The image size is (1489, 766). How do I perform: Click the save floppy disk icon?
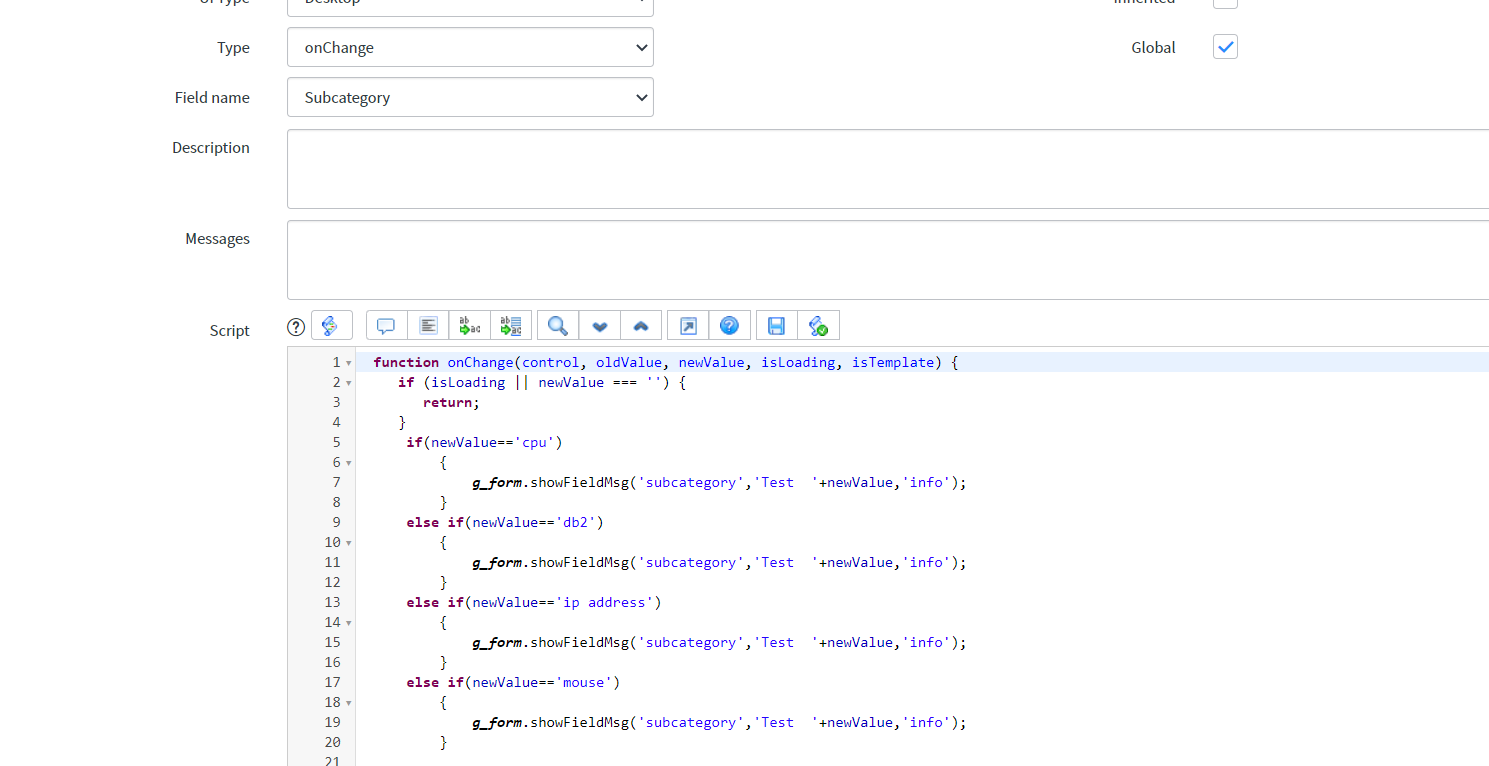pos(777,326)
